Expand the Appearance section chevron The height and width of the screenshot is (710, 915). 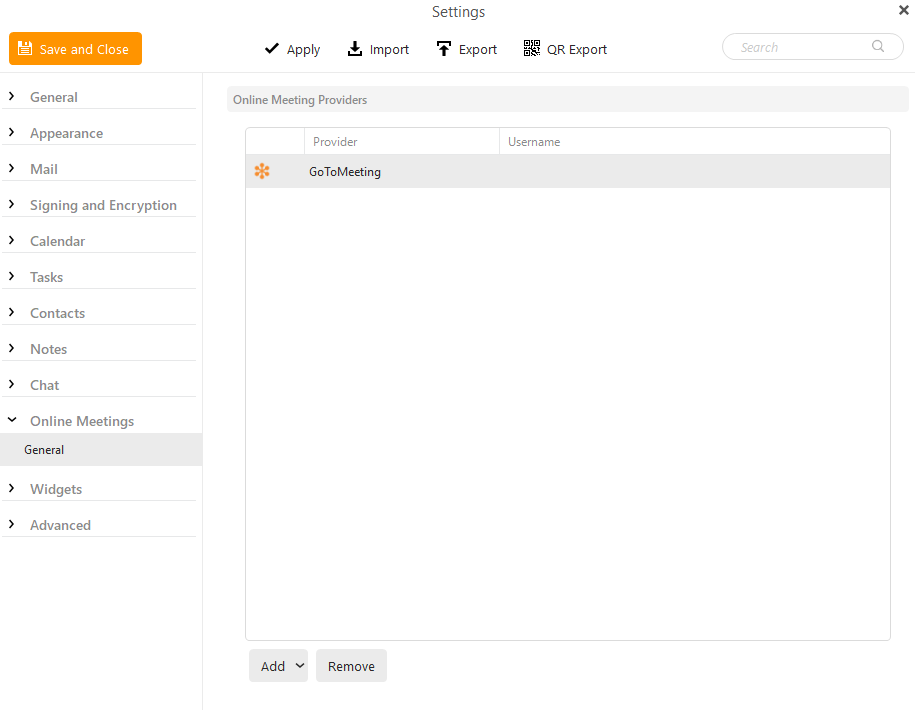[11, 132]
